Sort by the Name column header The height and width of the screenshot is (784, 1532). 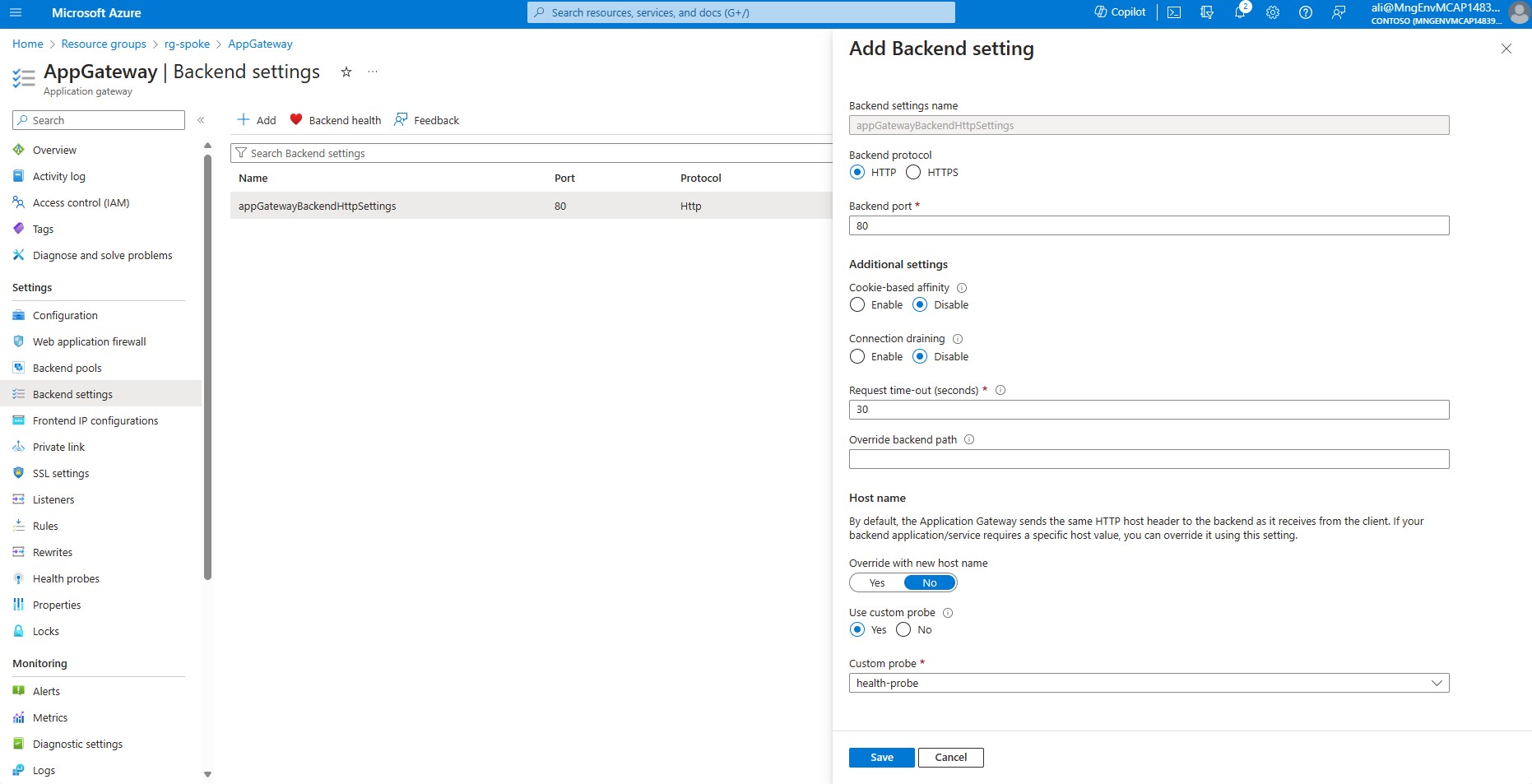253,179
